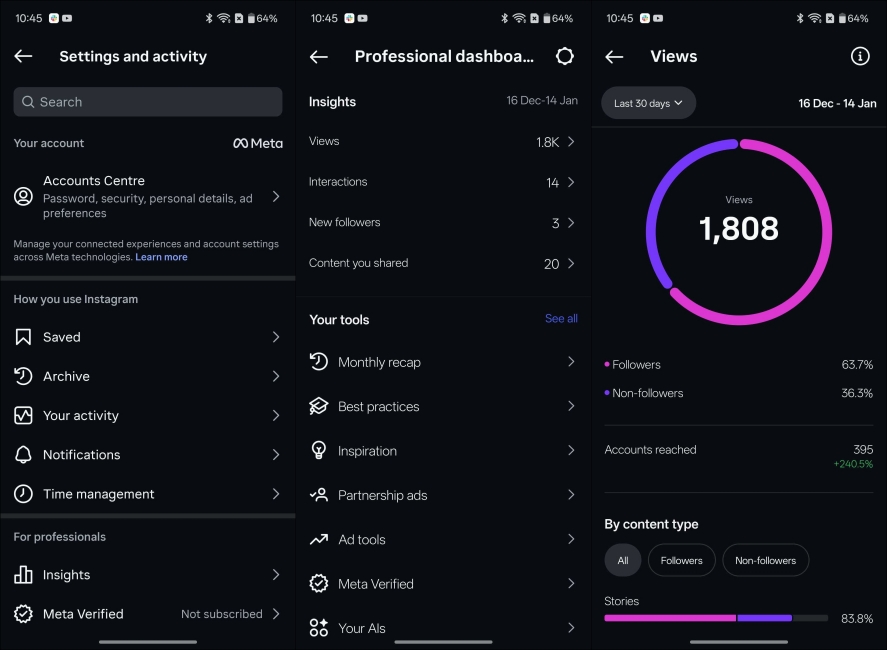The height and width of the screenshot is (650, 887).
Task: Expand the Interactions insights row
Action: [444, 181]
